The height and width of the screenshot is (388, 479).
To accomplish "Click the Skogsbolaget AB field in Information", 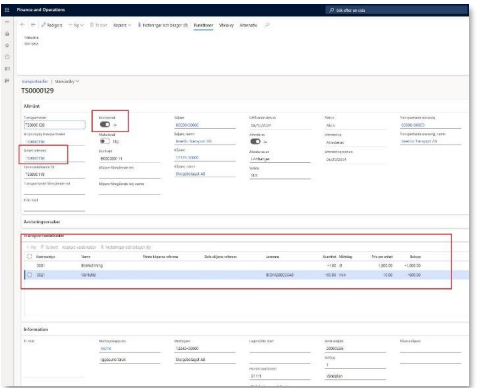I will click(205, 359).
